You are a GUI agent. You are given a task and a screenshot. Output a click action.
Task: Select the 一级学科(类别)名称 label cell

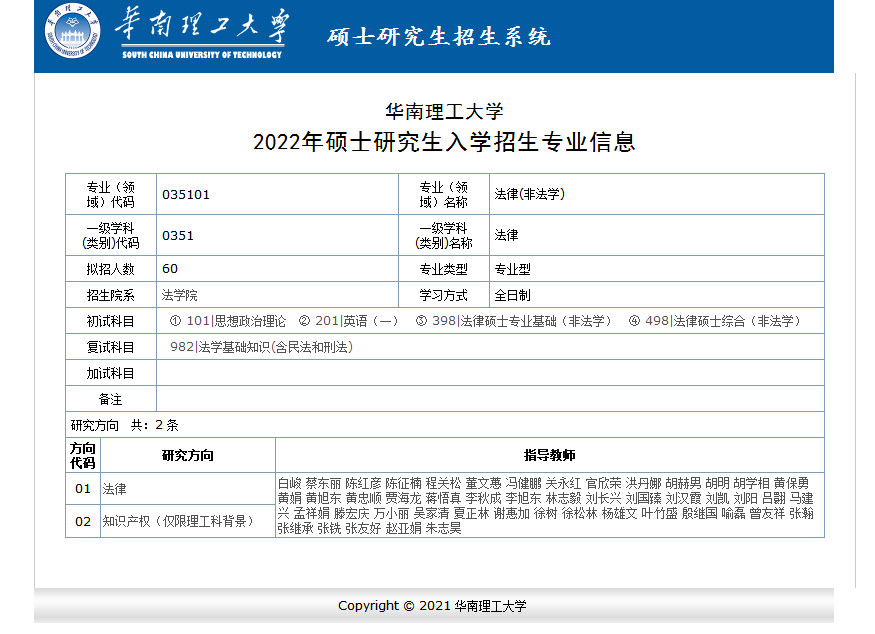click(x=444, y=236)
